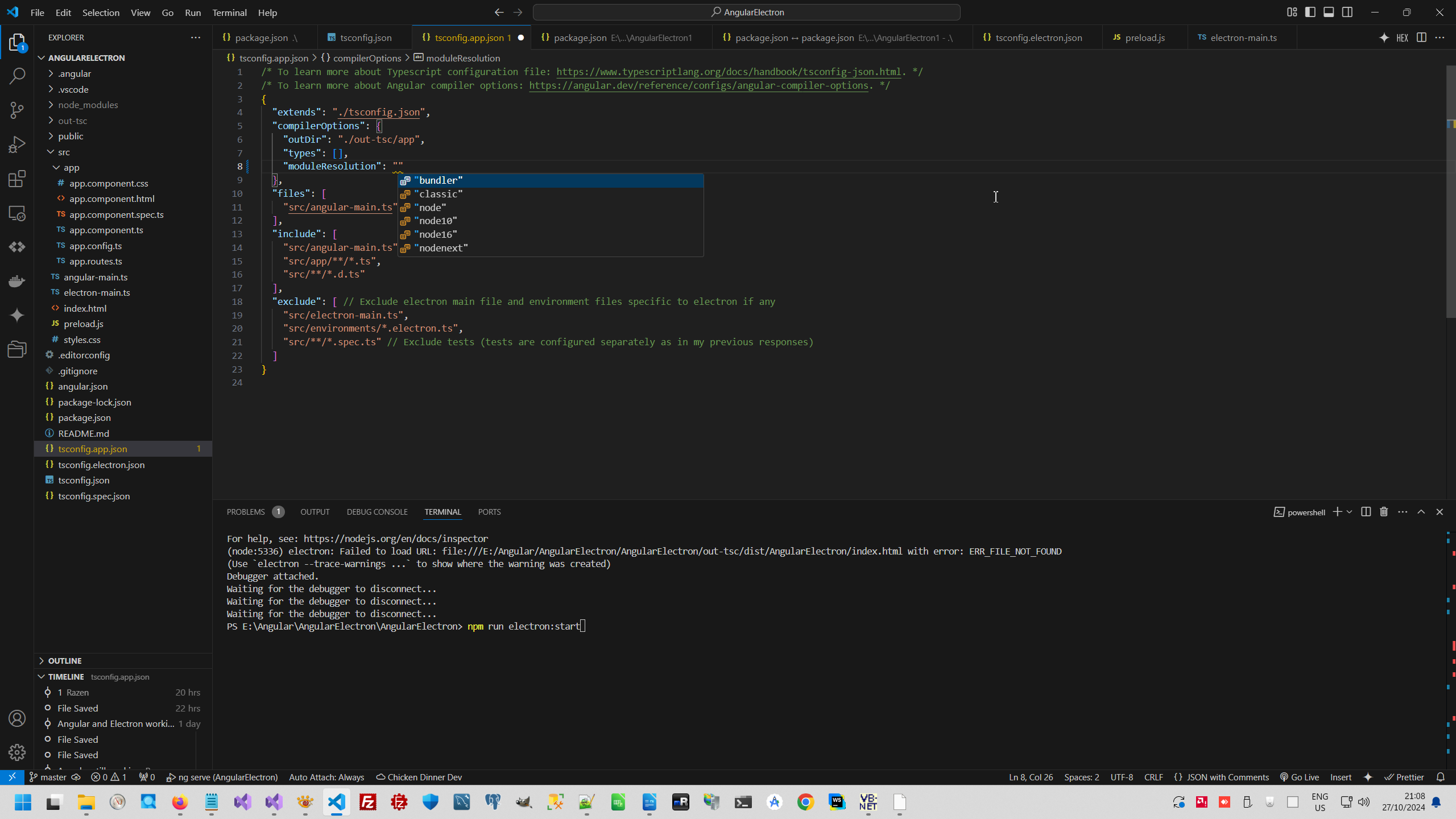
Task: Open the angular.dev compiler options link
Action: pos(698,85)
